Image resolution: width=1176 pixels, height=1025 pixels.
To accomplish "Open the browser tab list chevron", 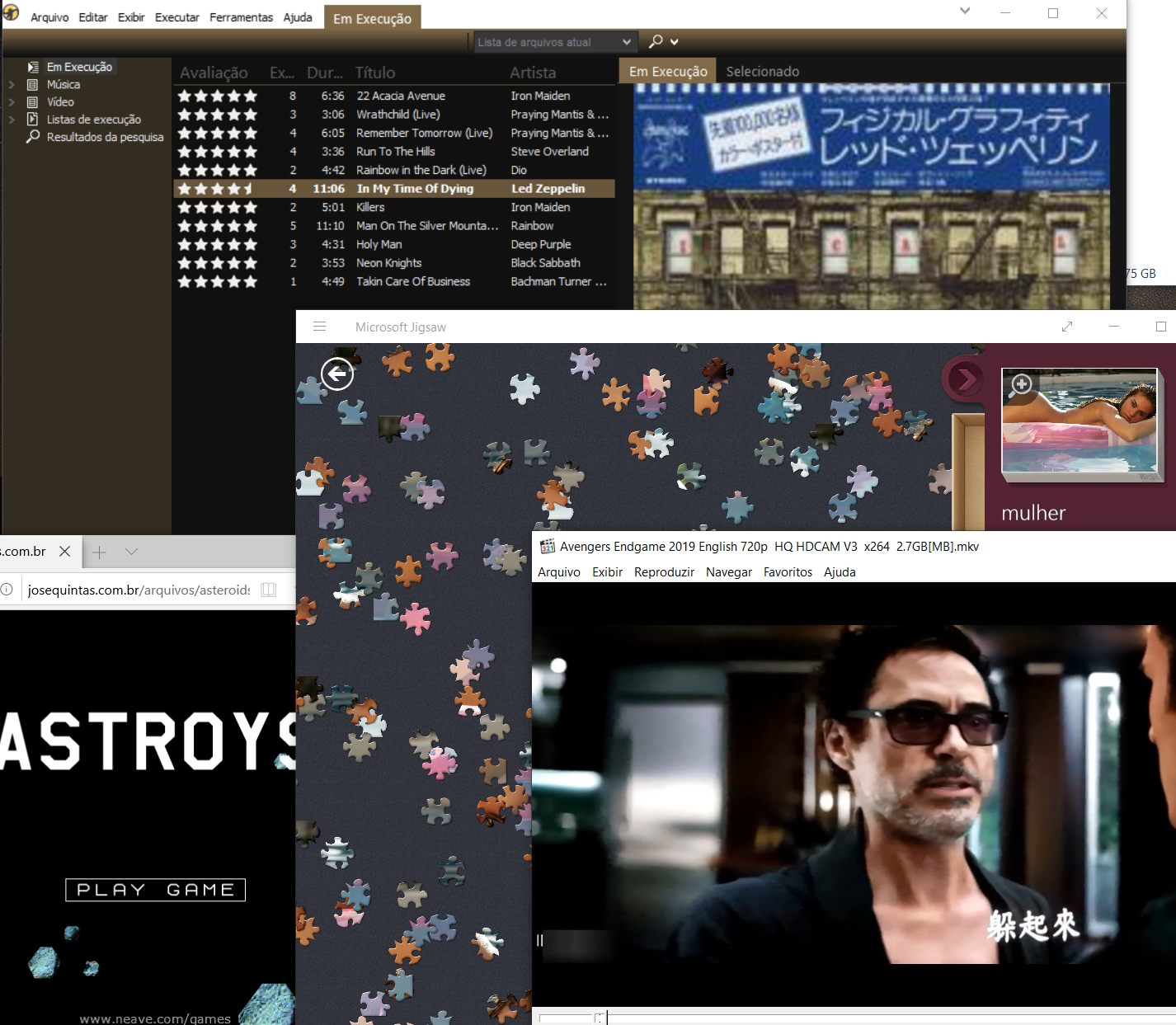I will pos(132,552).
